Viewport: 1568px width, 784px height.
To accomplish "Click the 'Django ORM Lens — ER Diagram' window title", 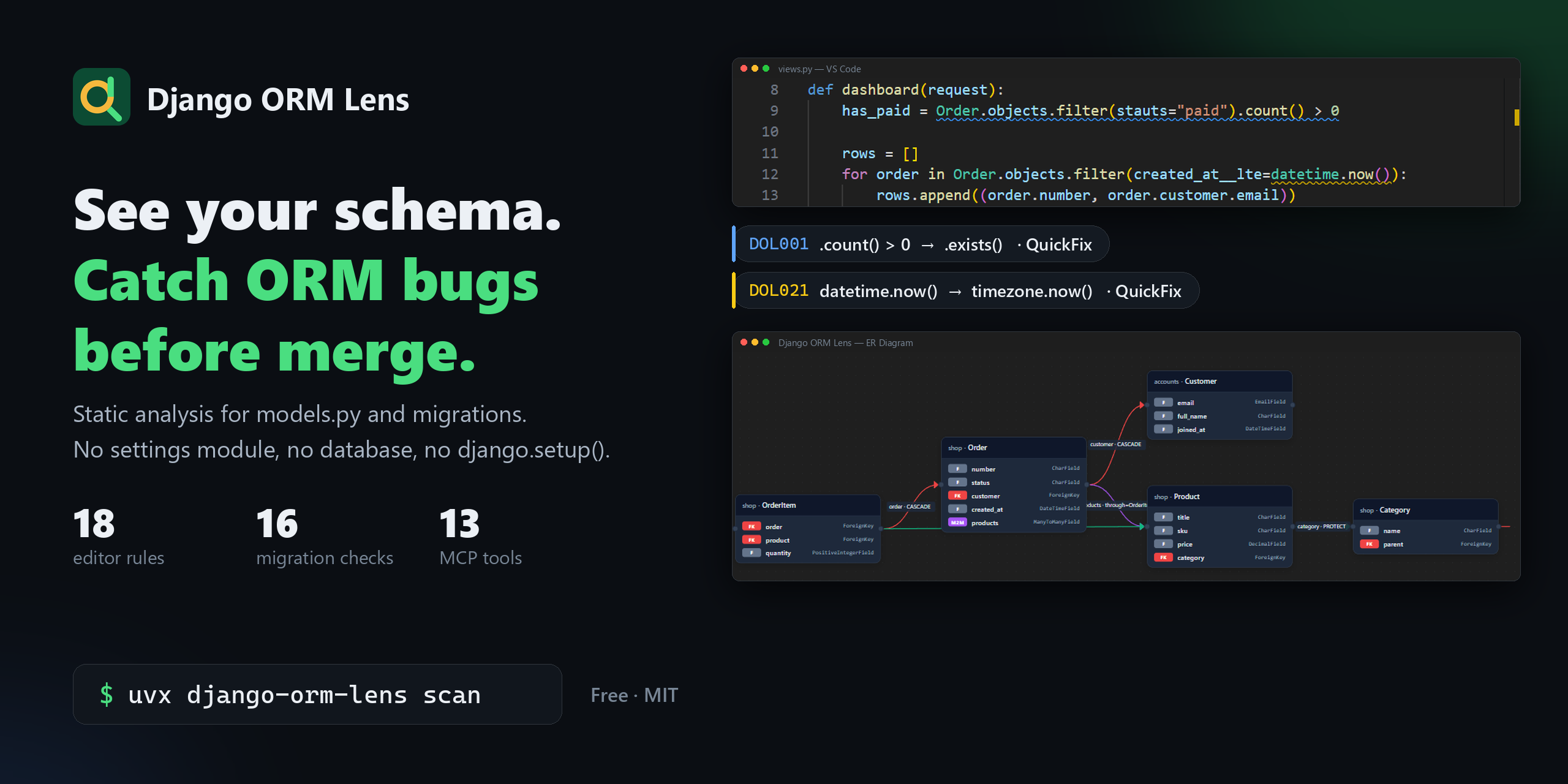I will [845, 343].
